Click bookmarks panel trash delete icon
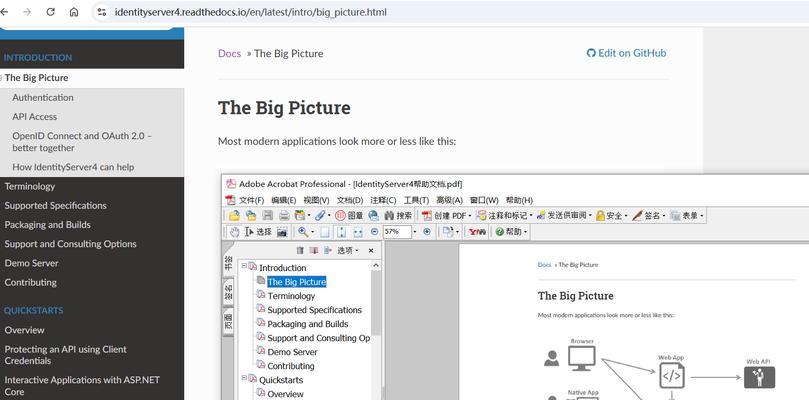 (300, 250)
